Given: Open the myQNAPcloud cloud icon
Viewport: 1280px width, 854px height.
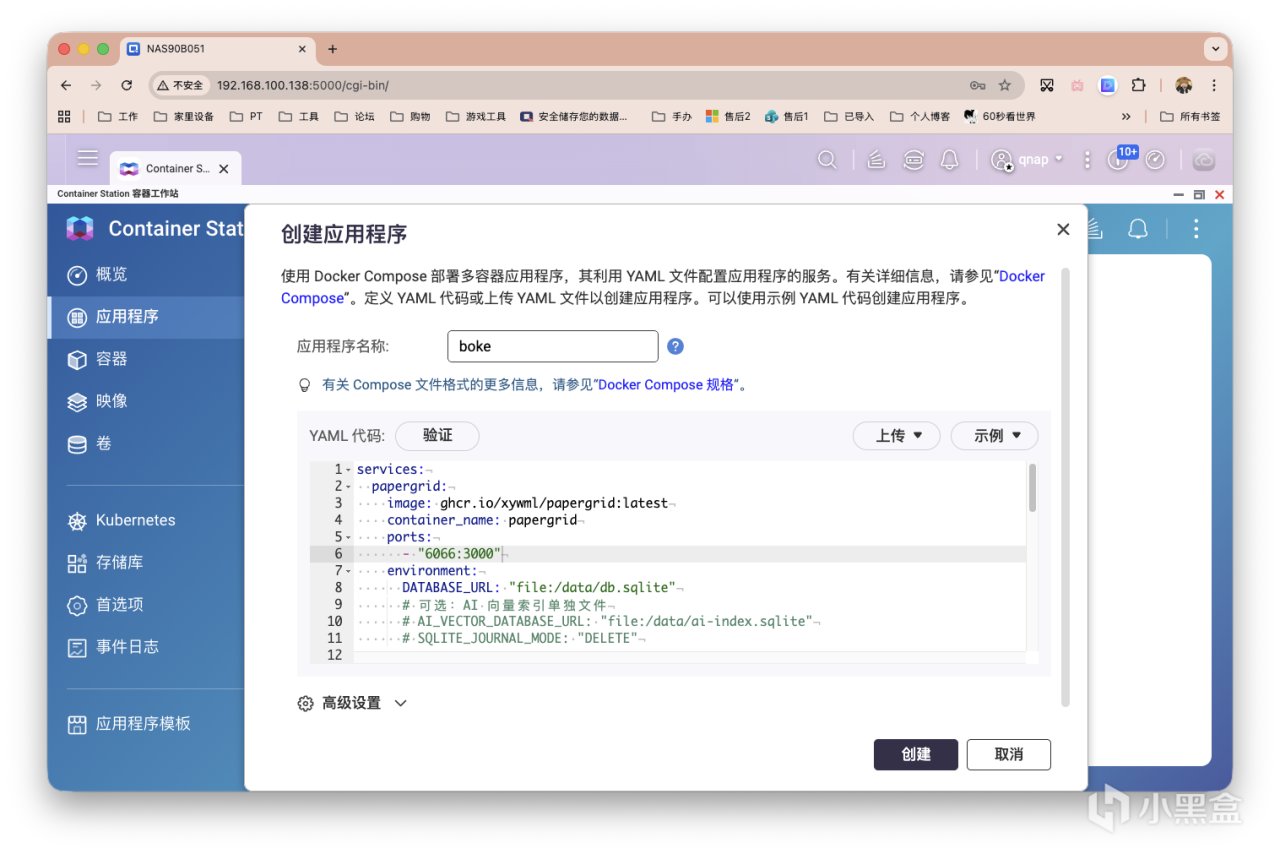Looking at the screenshot, I should [x=1203, y=160].
